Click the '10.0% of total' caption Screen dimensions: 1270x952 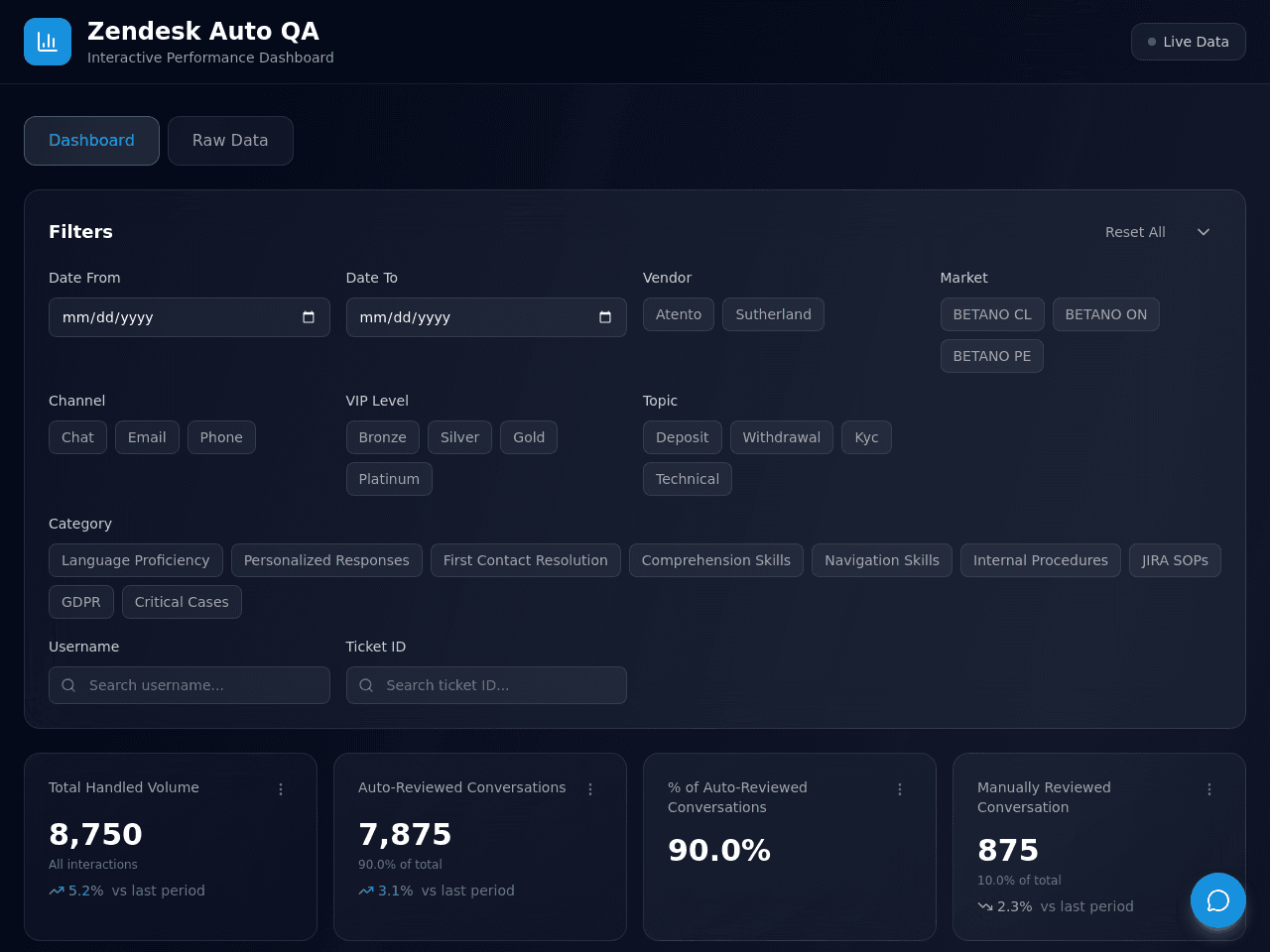(x=1019, y=881)
